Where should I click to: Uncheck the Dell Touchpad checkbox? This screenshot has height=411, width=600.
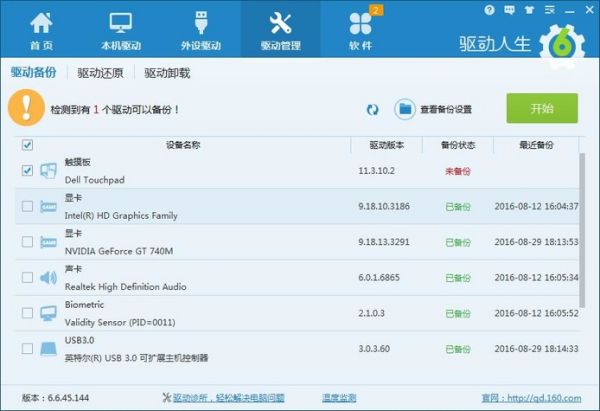[x=27, y=171]
